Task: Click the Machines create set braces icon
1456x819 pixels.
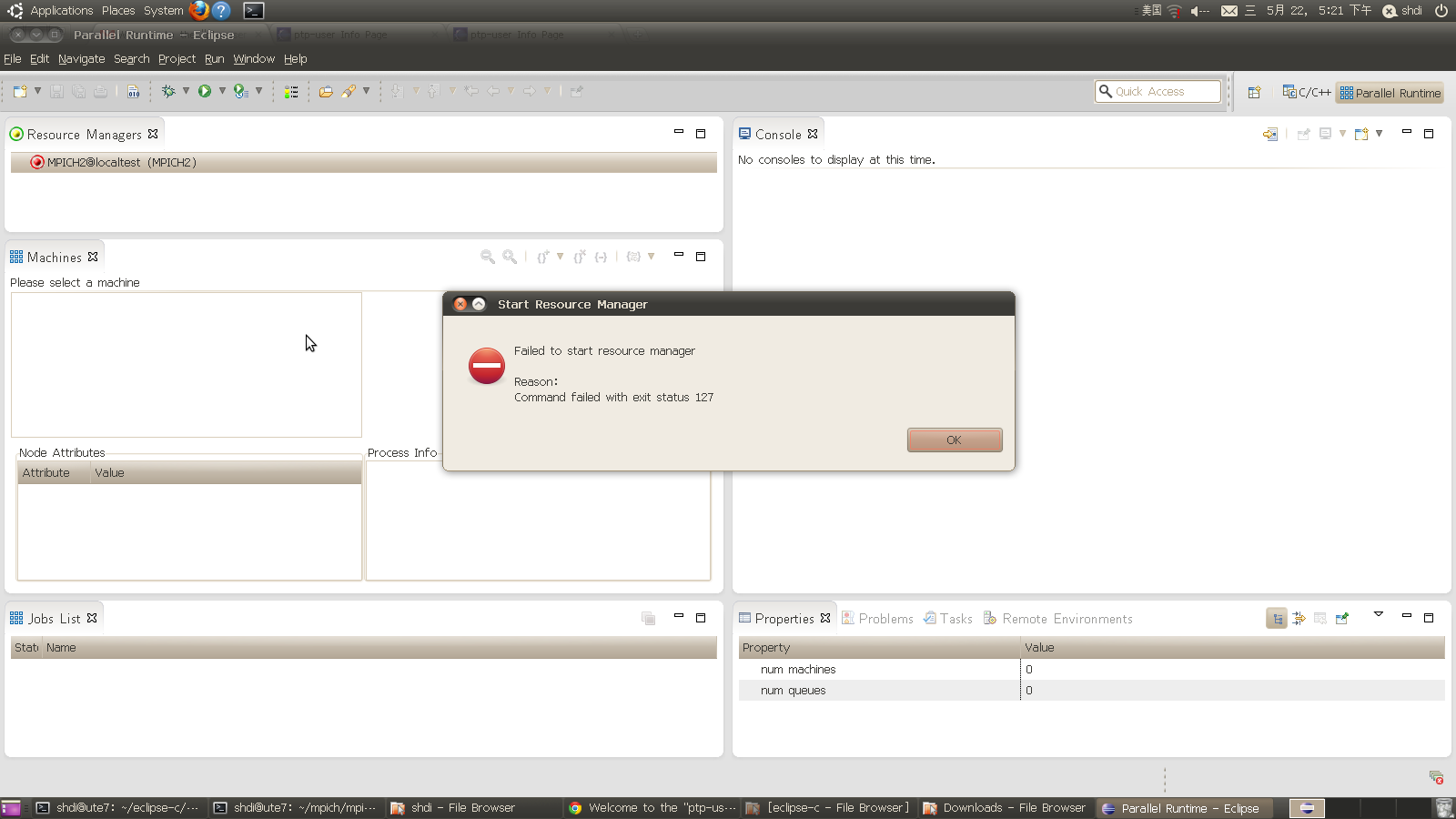Action: tap(543, 258)
